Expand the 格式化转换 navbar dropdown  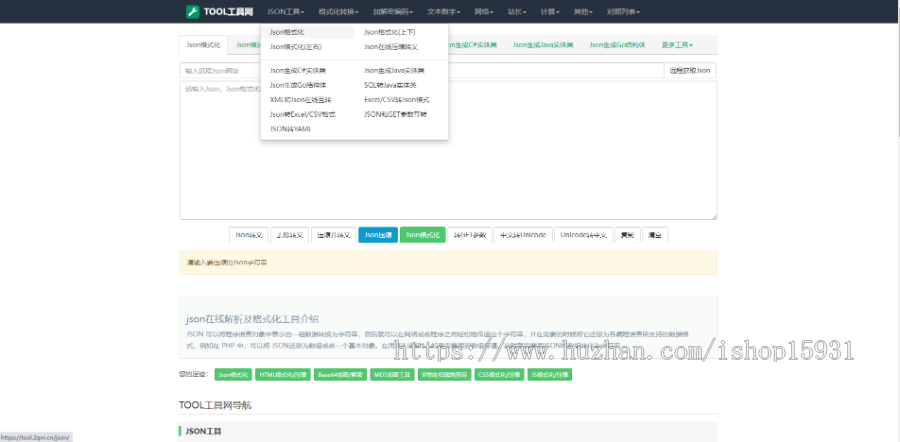(x=339, y=11)
